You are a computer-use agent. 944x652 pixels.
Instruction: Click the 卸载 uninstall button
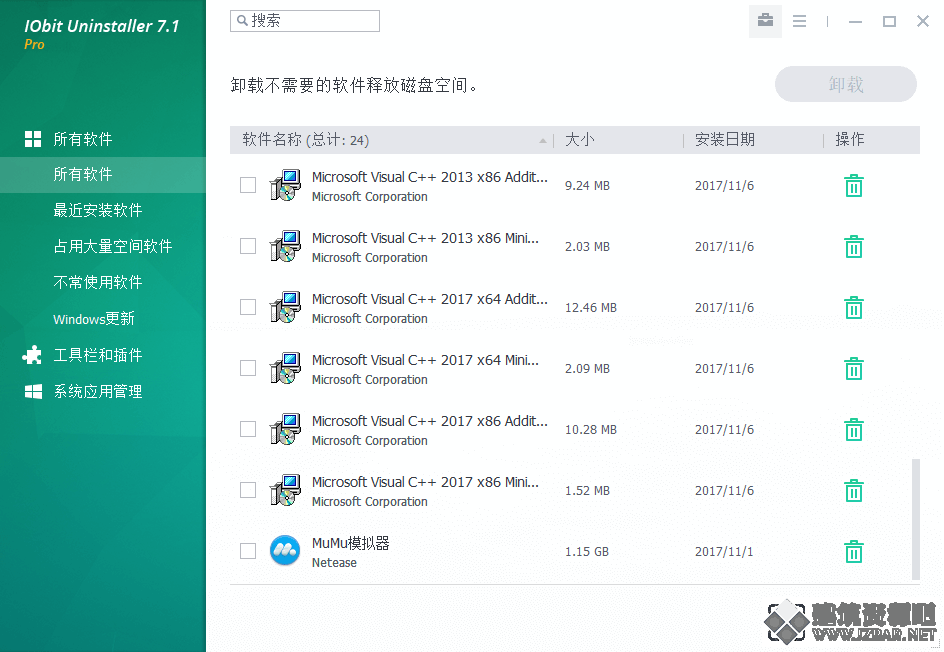846,84
